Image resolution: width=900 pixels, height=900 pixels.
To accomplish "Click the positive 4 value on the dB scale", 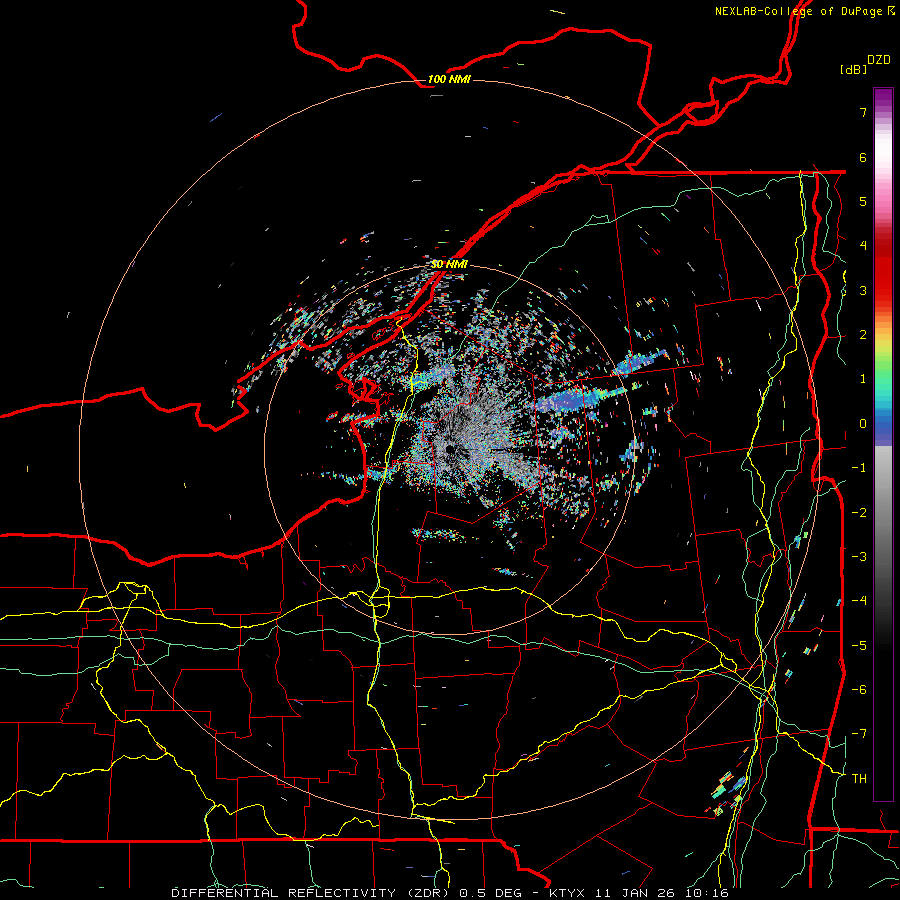I will point(863,246).
